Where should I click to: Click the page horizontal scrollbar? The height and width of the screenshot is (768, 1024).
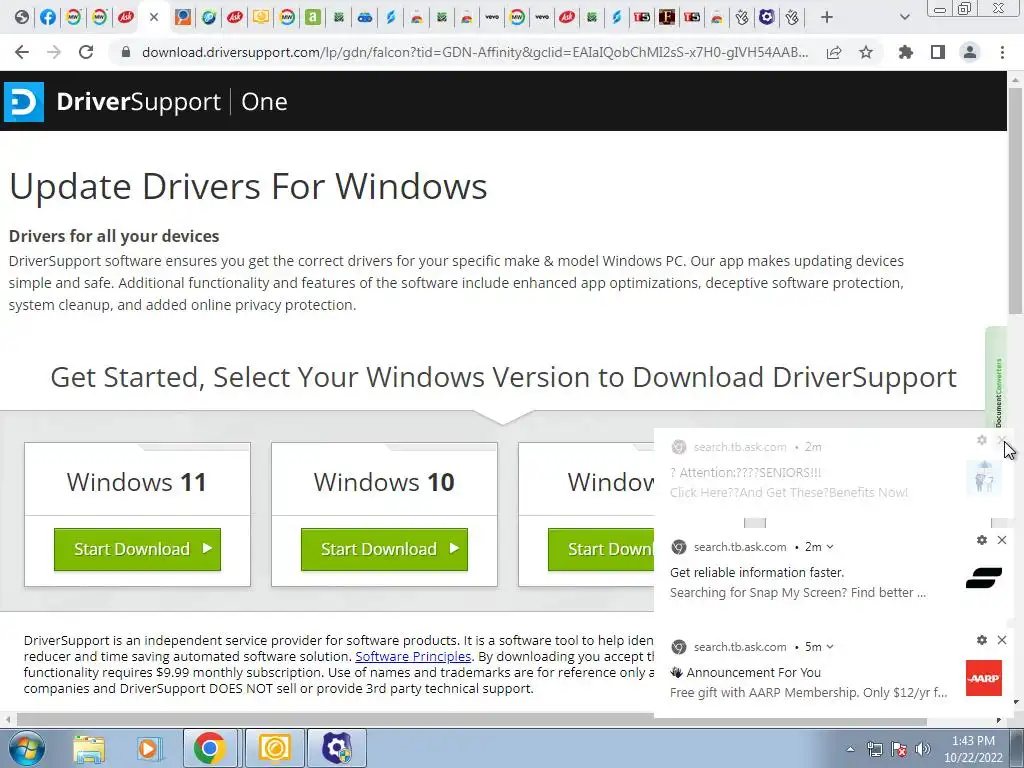click(x=472, y=720)
